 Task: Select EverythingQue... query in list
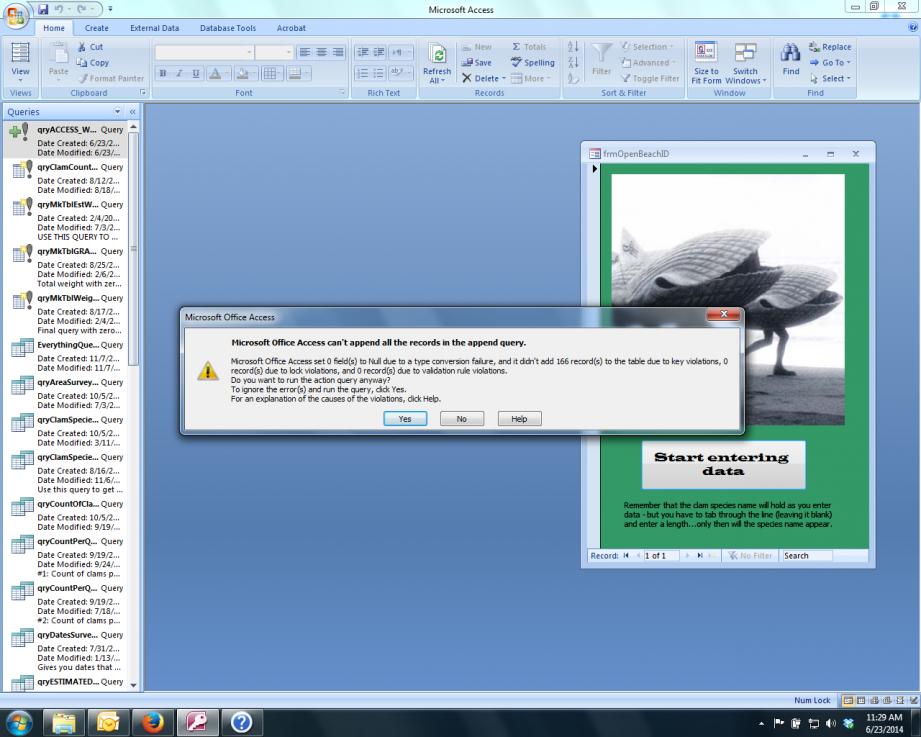(x=65, y=355)
